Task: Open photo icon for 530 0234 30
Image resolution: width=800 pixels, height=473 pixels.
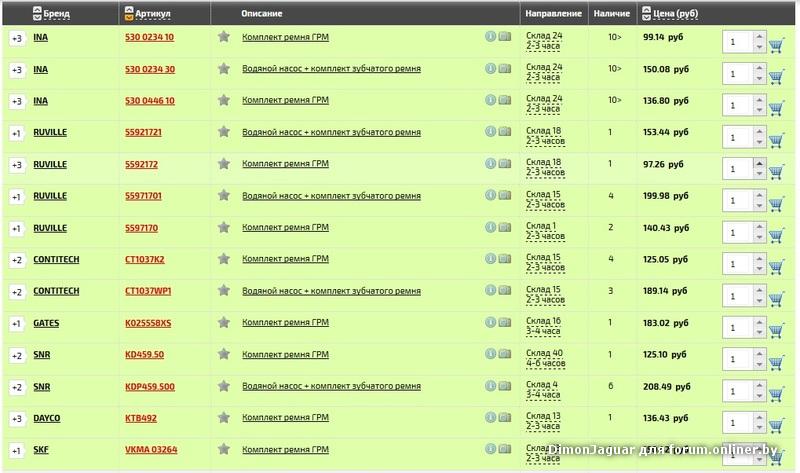Action: [x=505, y=68]
